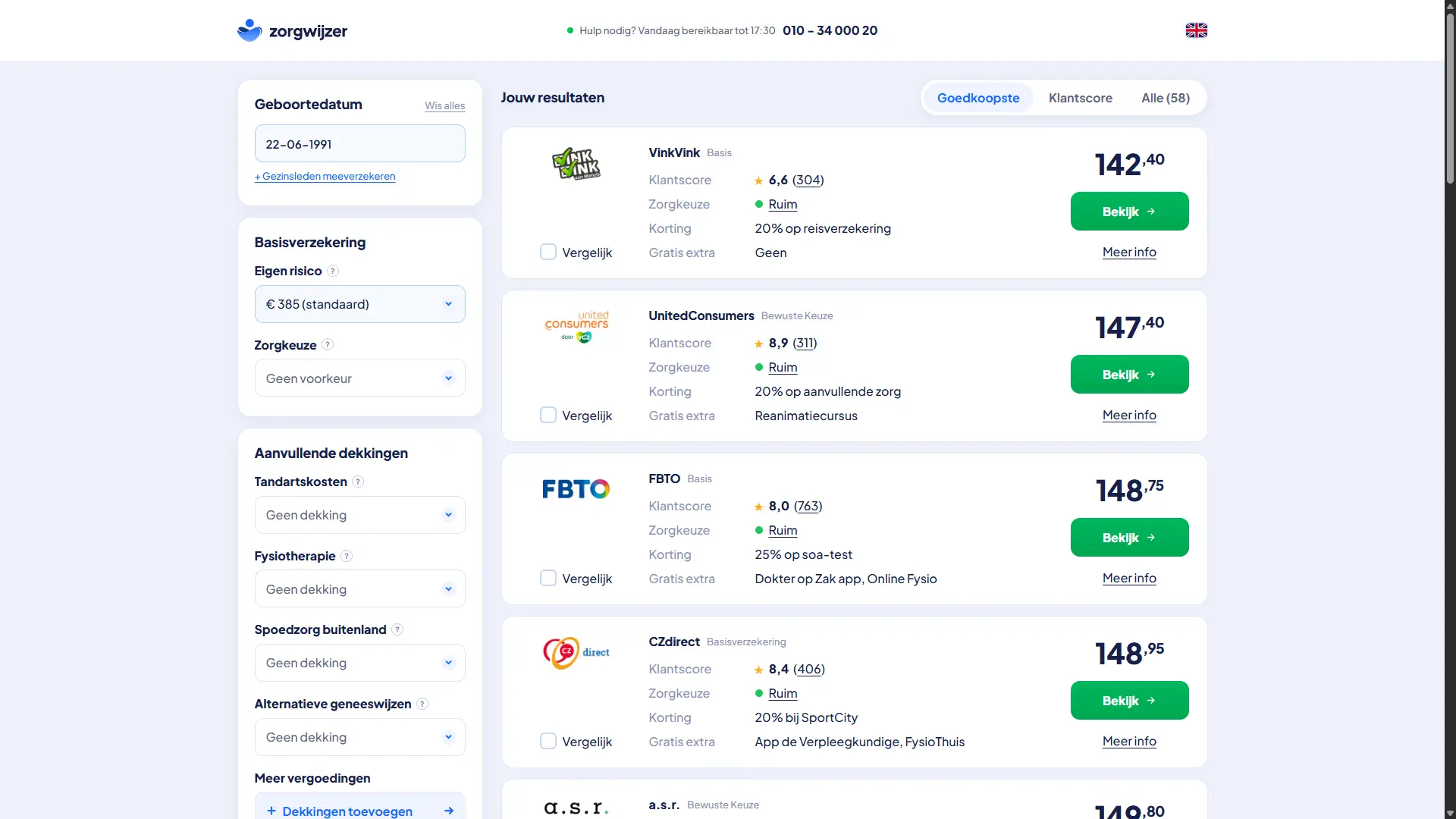Image resolution: width=1456 pixels, height=819 pixels.
Task: Tick Vergelijk checkbox for UnitedConsumers
Action: coord(548,415)
